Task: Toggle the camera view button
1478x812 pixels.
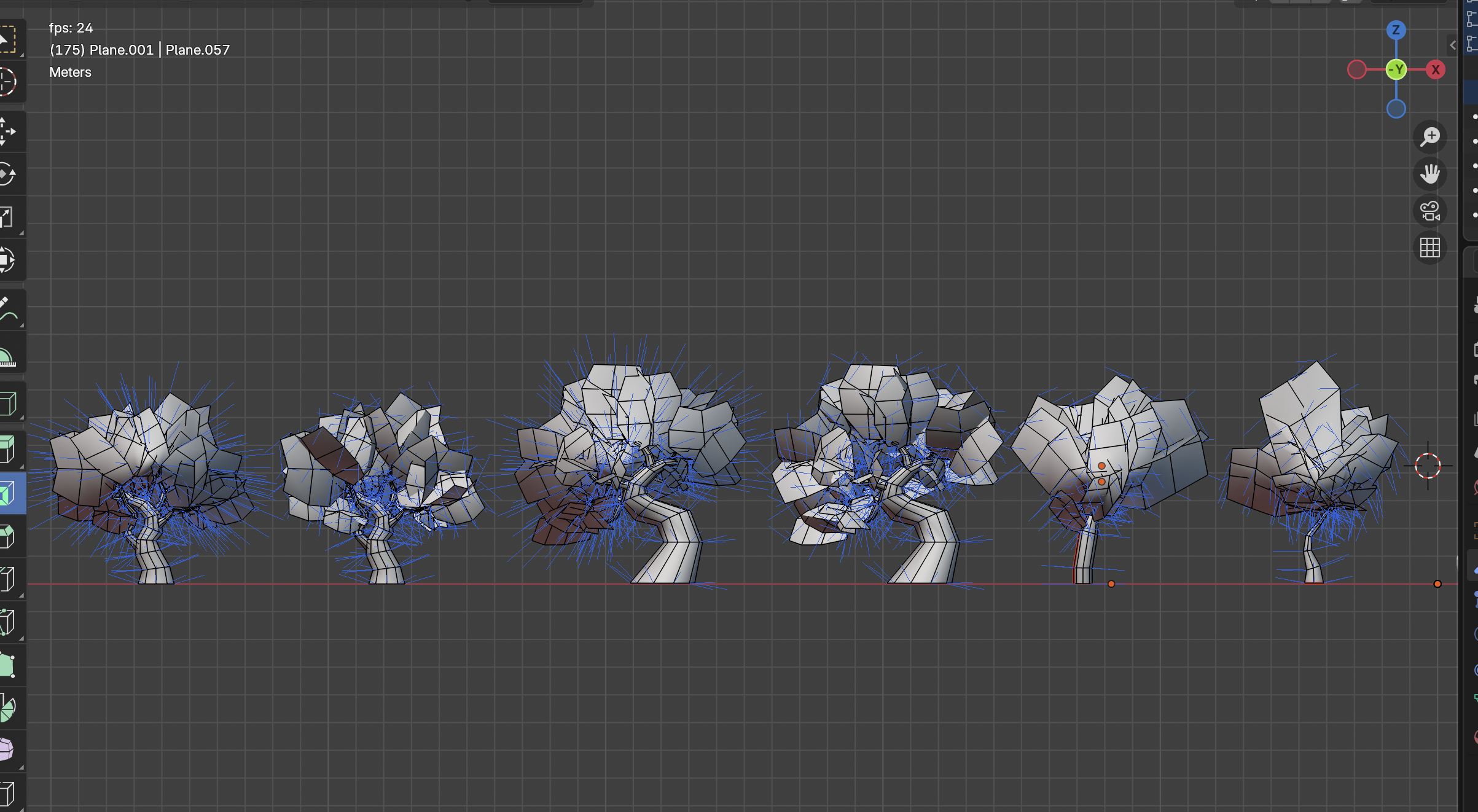Action: point(1429,211)
